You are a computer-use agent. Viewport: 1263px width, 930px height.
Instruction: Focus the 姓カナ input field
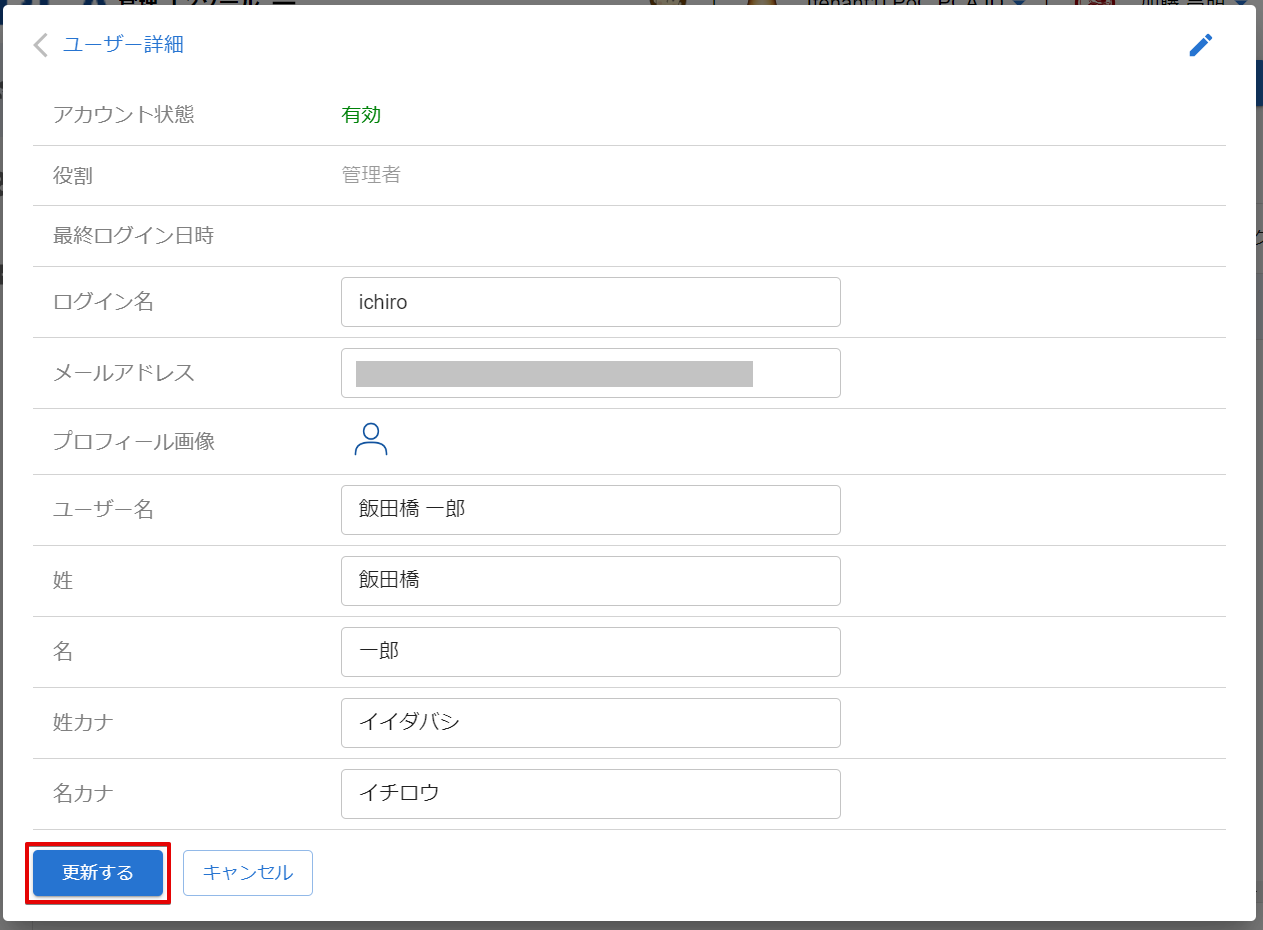pos(591,723)
